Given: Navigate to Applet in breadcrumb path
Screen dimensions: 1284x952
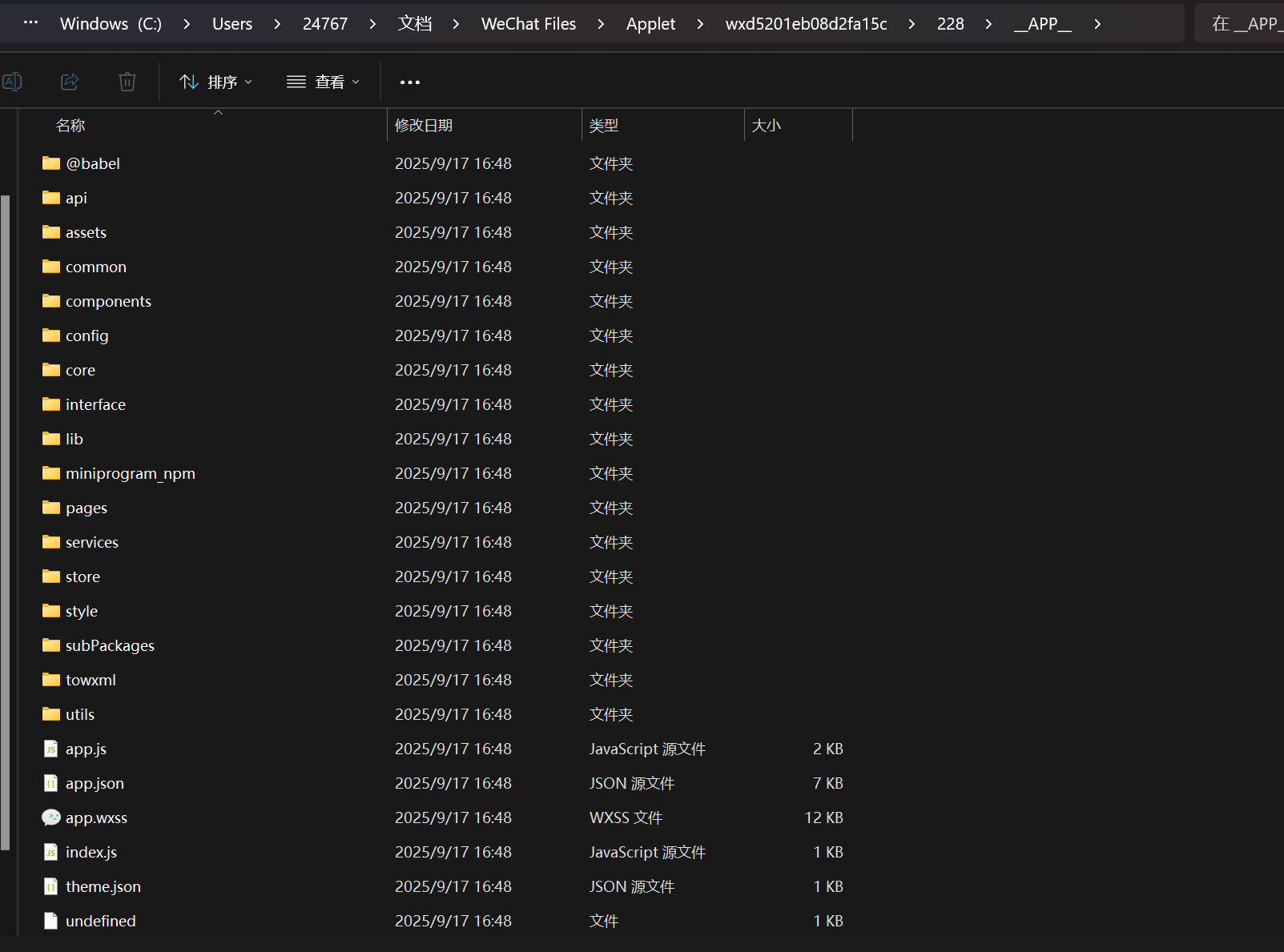Looking at the screenshot, I should (x=650, y=24).
